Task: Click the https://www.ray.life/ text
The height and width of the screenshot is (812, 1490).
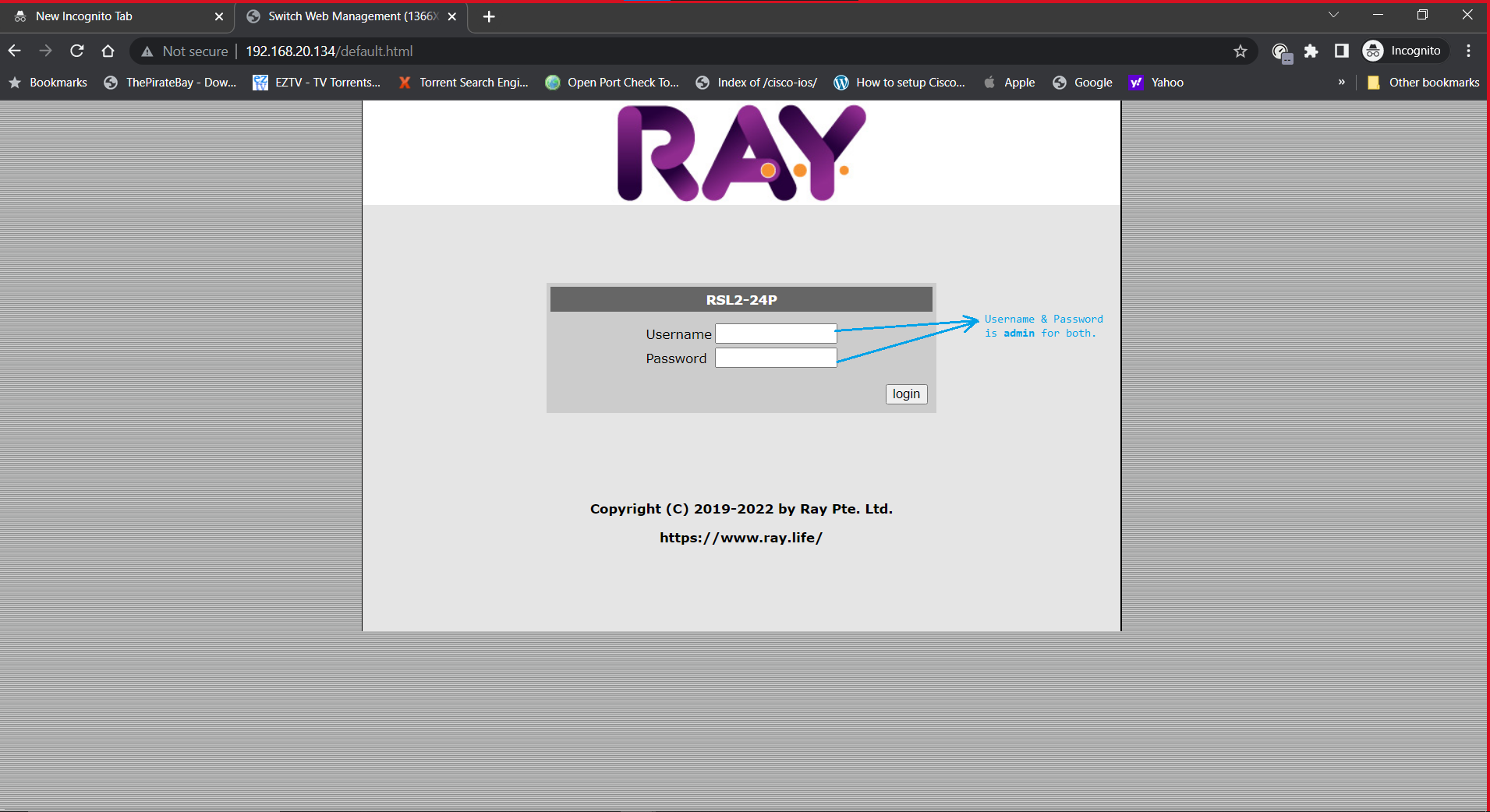Action: [x=741, y=538]
